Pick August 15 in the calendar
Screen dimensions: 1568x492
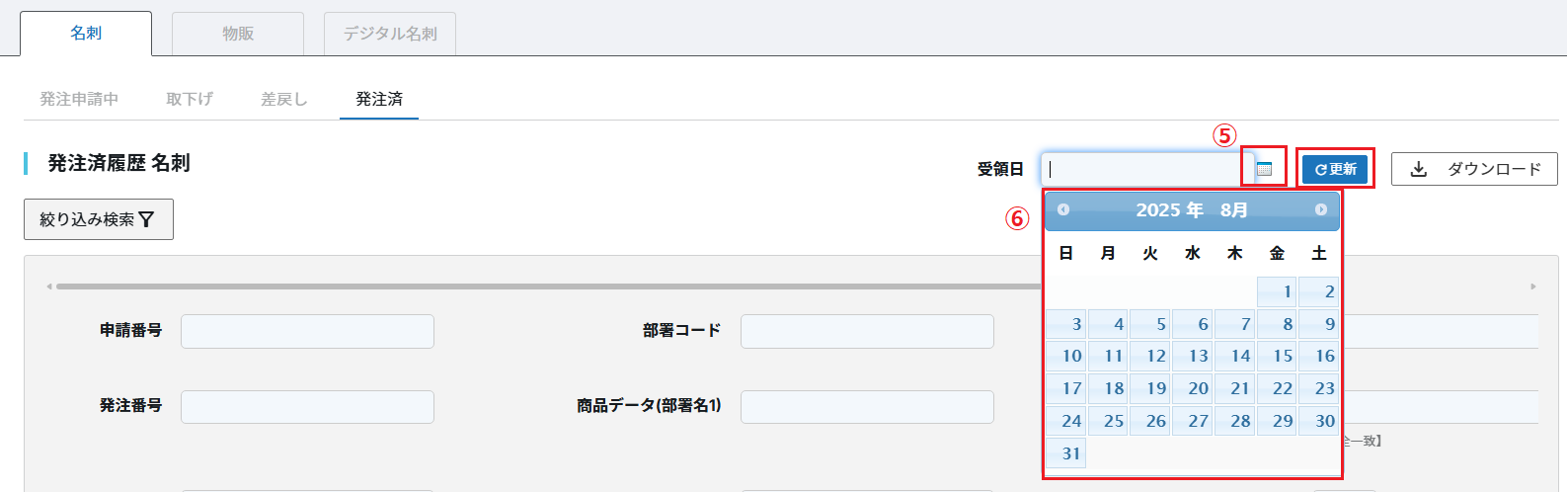coord(1277,356)
